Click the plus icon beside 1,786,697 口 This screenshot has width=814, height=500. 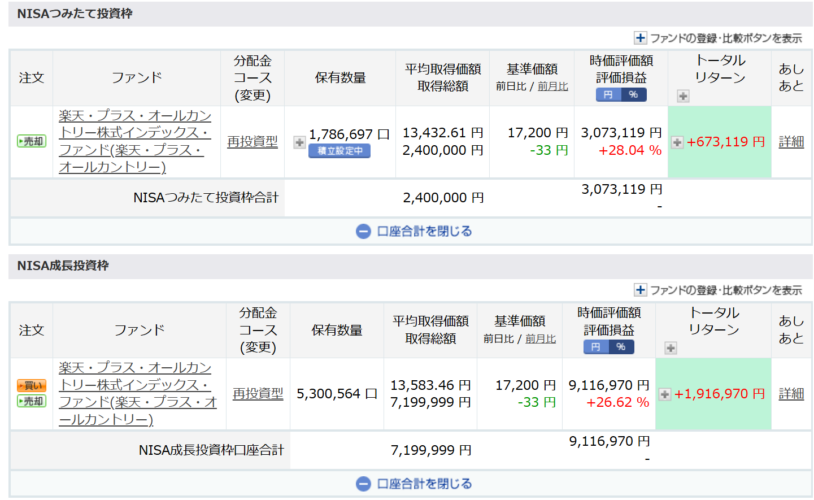tap(299, 142)
